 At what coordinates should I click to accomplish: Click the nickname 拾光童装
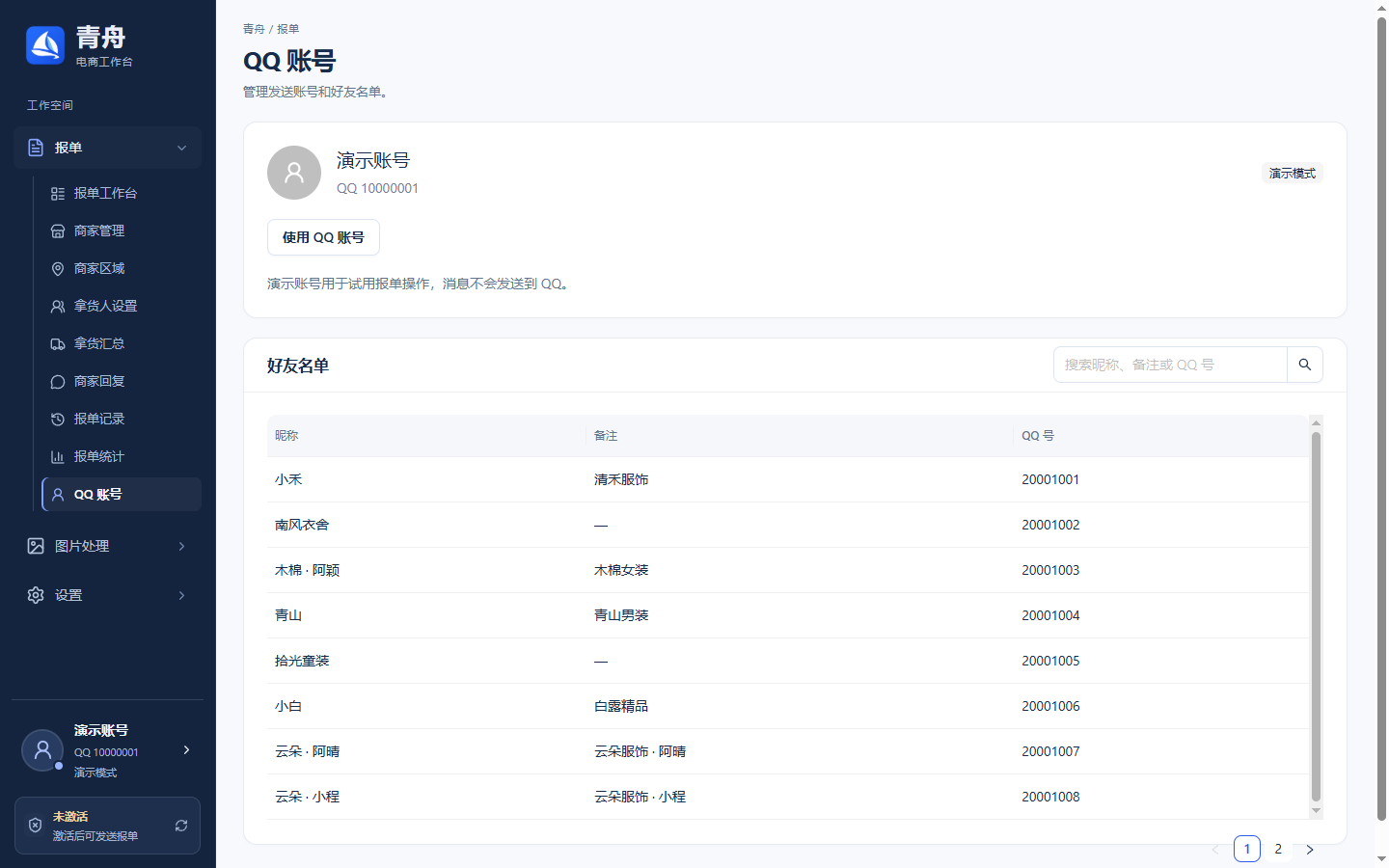(x=302, y=661)
